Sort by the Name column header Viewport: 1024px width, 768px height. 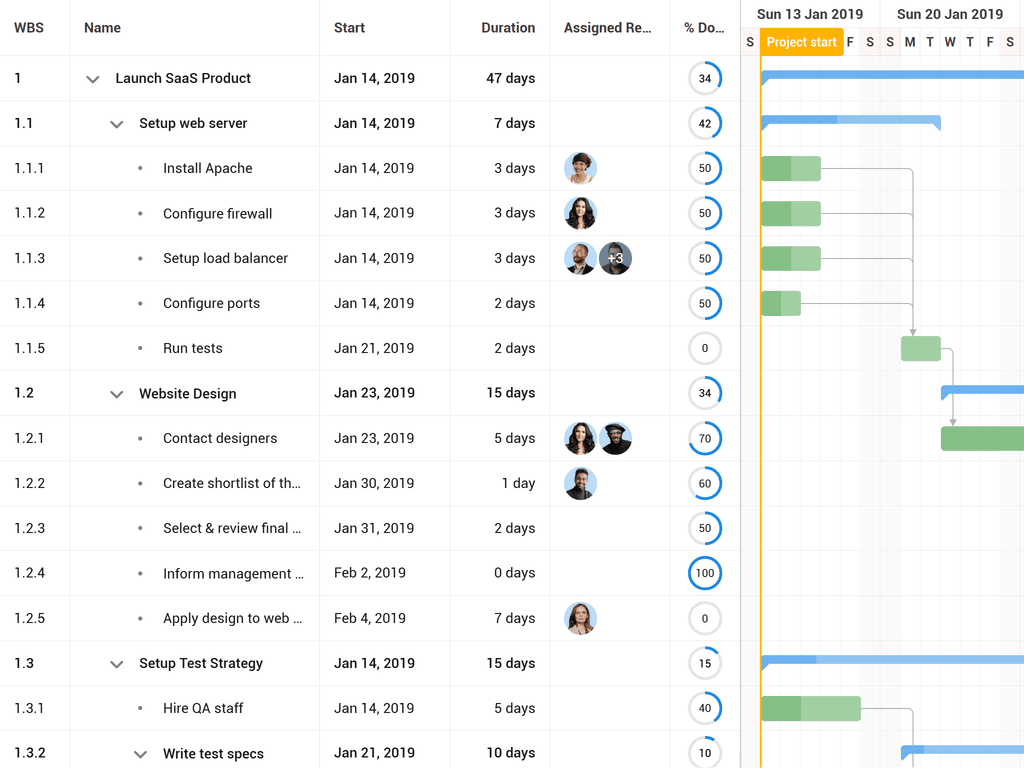(103, 28)
